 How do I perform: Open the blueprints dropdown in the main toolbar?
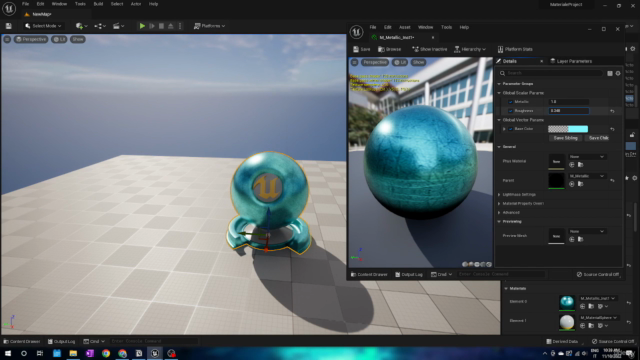[100, 26]
